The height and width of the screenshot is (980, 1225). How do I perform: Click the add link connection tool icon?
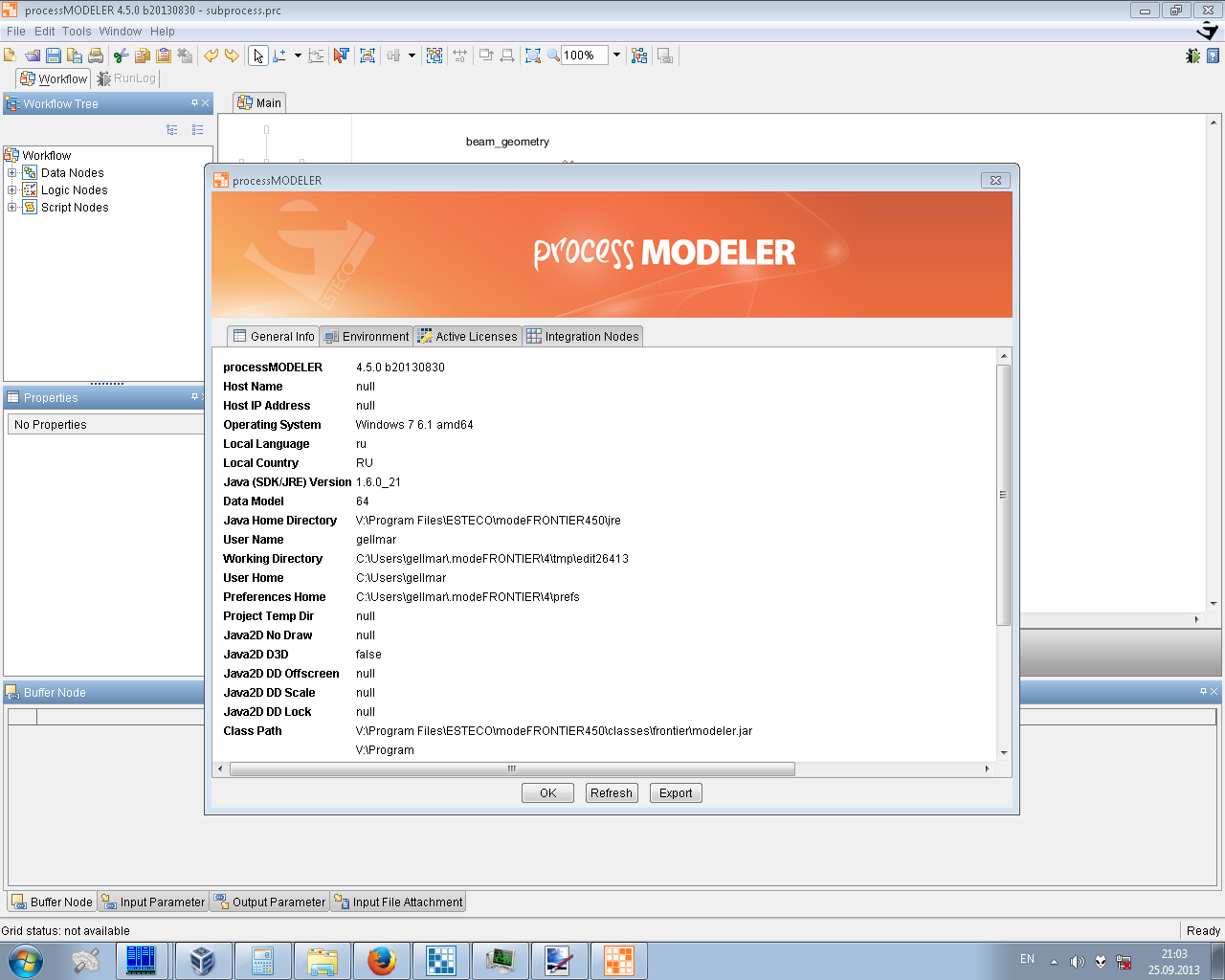tap(279, 56)
